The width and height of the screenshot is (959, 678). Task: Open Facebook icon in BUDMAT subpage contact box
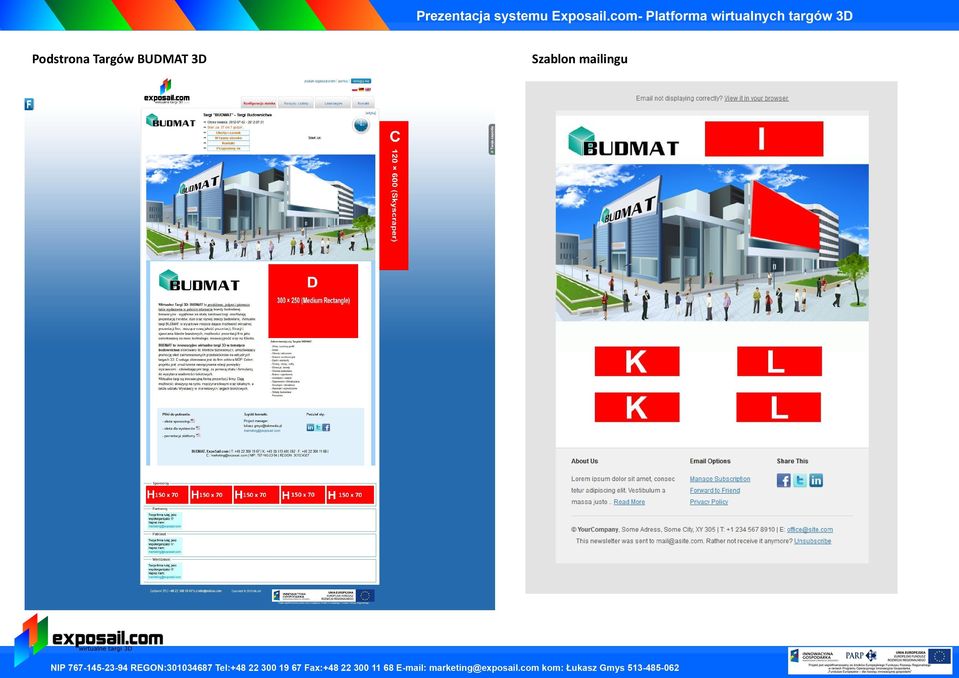[x=326, y=427]
